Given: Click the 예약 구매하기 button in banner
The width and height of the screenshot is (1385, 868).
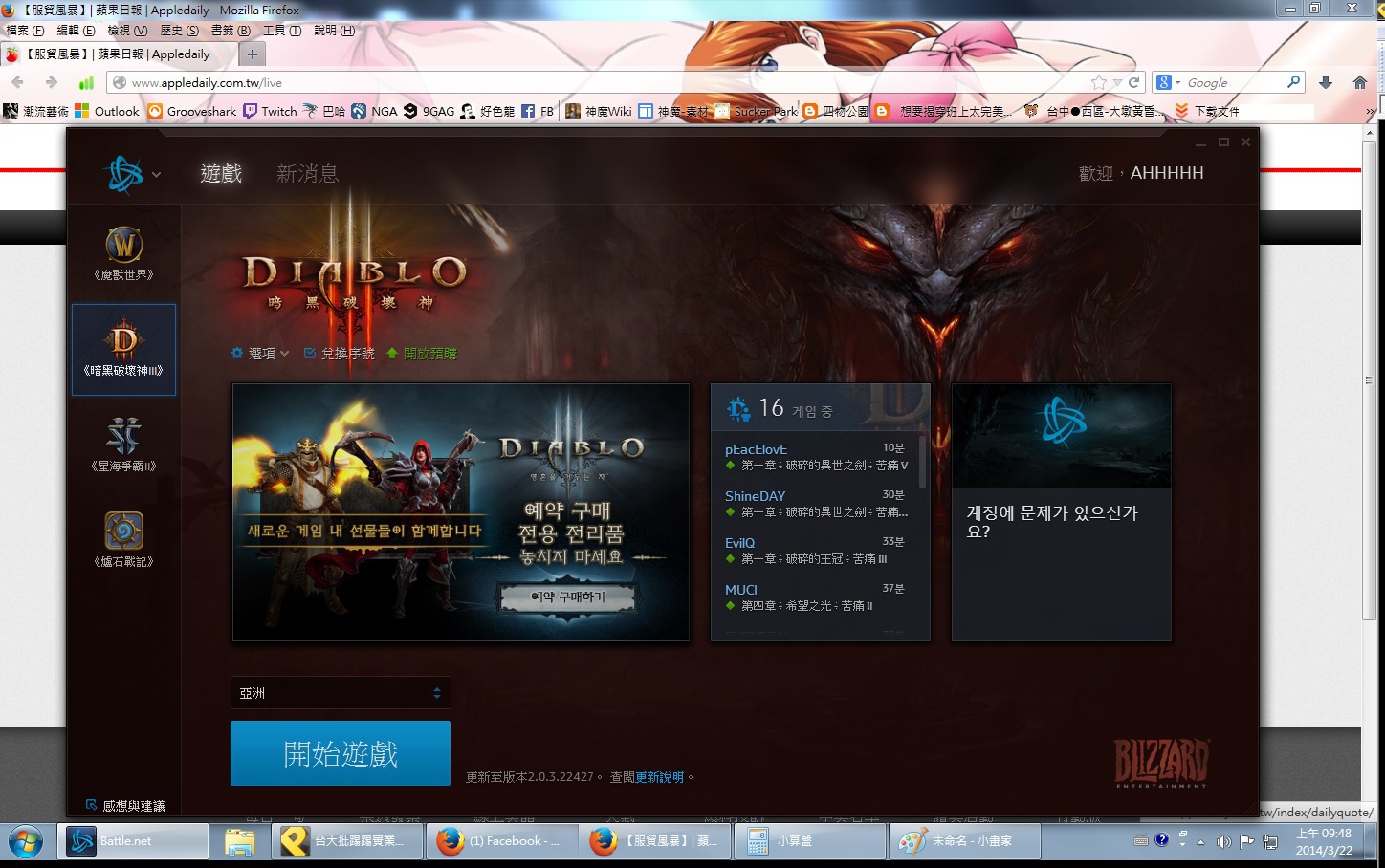Looking at the screenshot, I should (568, 597).
